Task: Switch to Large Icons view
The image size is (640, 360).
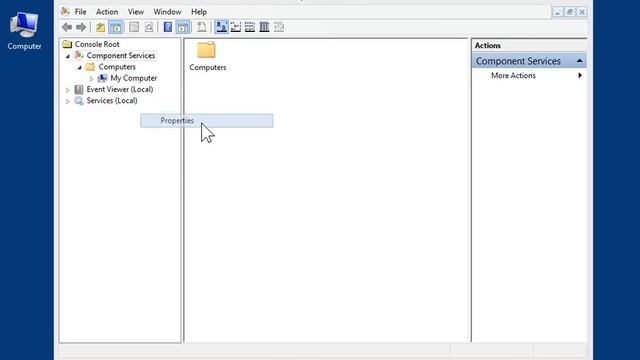Action: coord(221,27)
